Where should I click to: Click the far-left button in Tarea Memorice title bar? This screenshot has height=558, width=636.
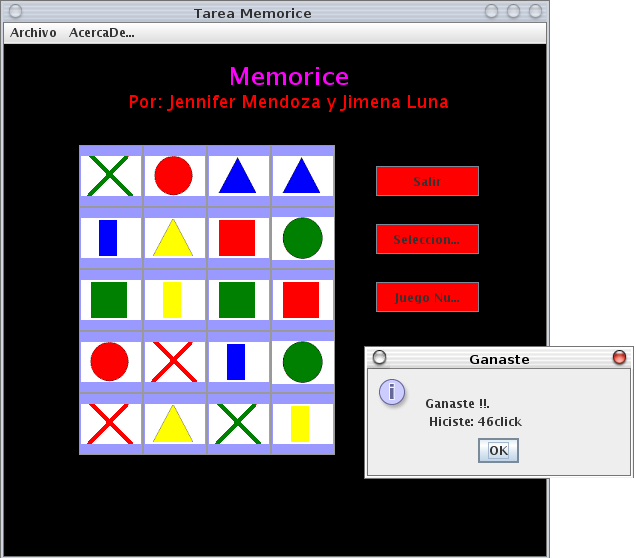coord(15,11)
